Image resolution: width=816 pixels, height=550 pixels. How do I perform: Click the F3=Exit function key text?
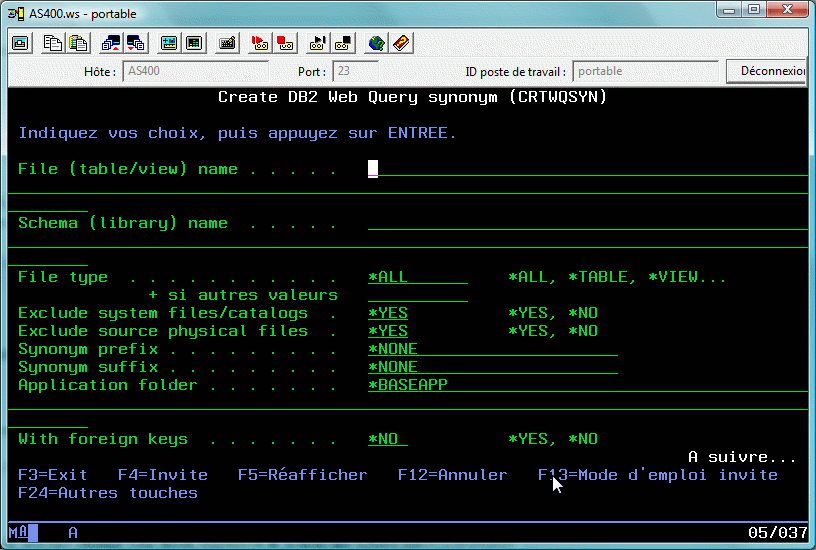tap(53, 475)
